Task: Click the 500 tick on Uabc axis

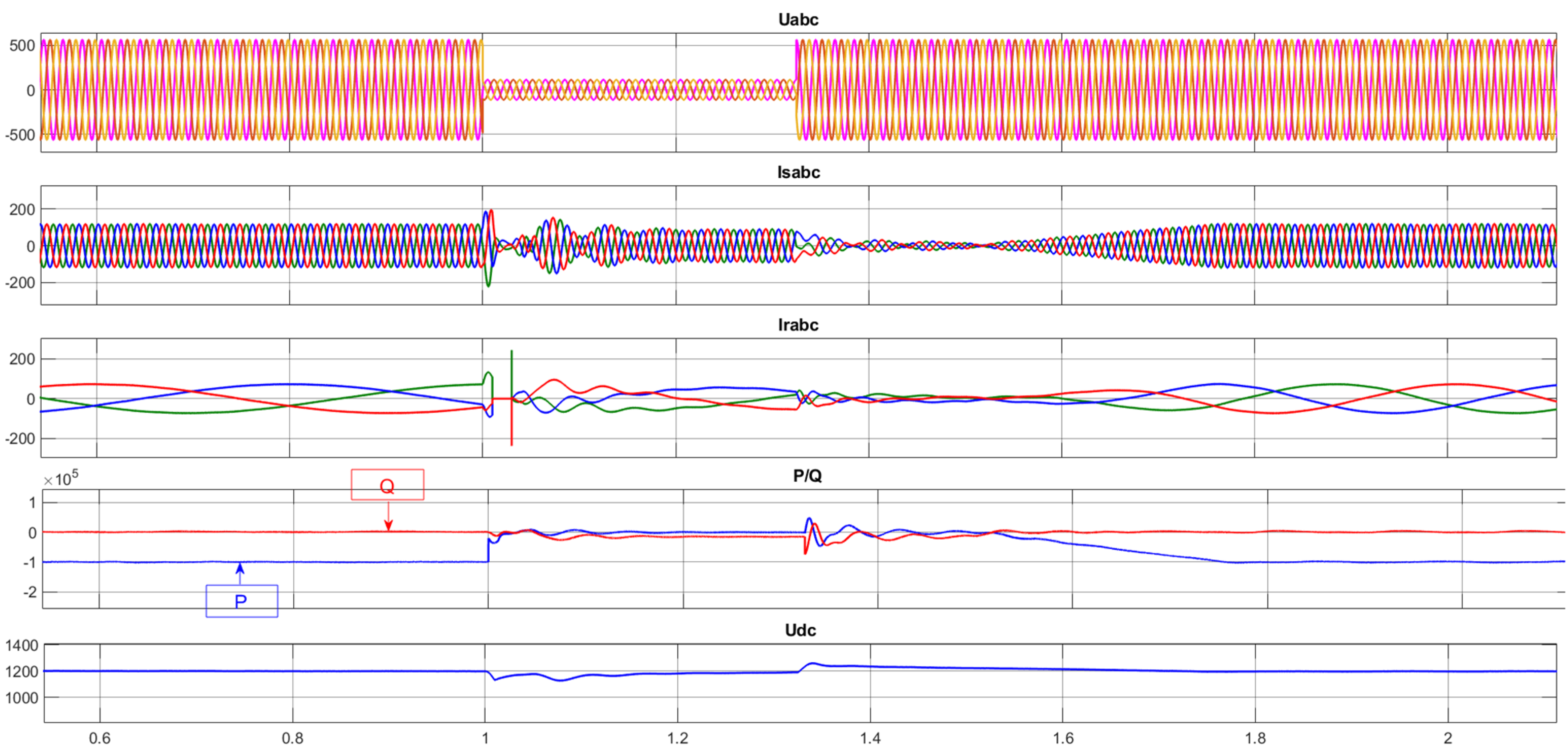Action: [22, 46]
